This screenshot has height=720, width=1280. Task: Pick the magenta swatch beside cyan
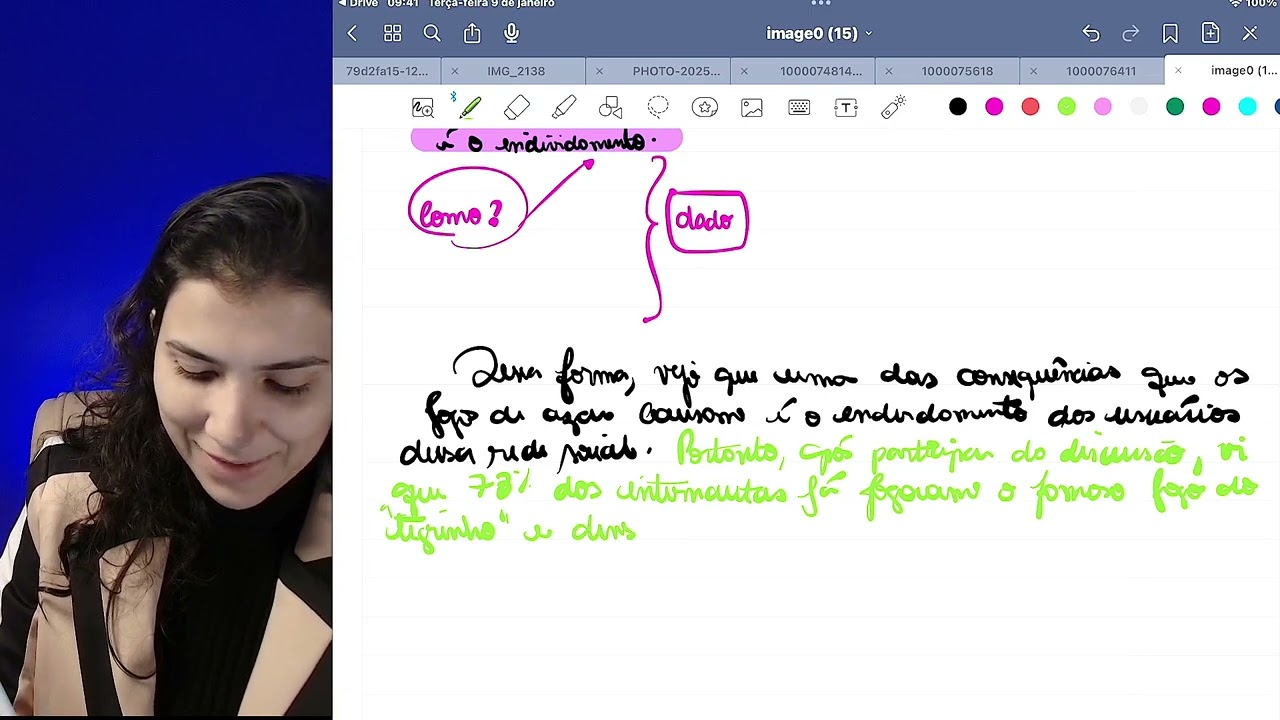[1211, 107]
